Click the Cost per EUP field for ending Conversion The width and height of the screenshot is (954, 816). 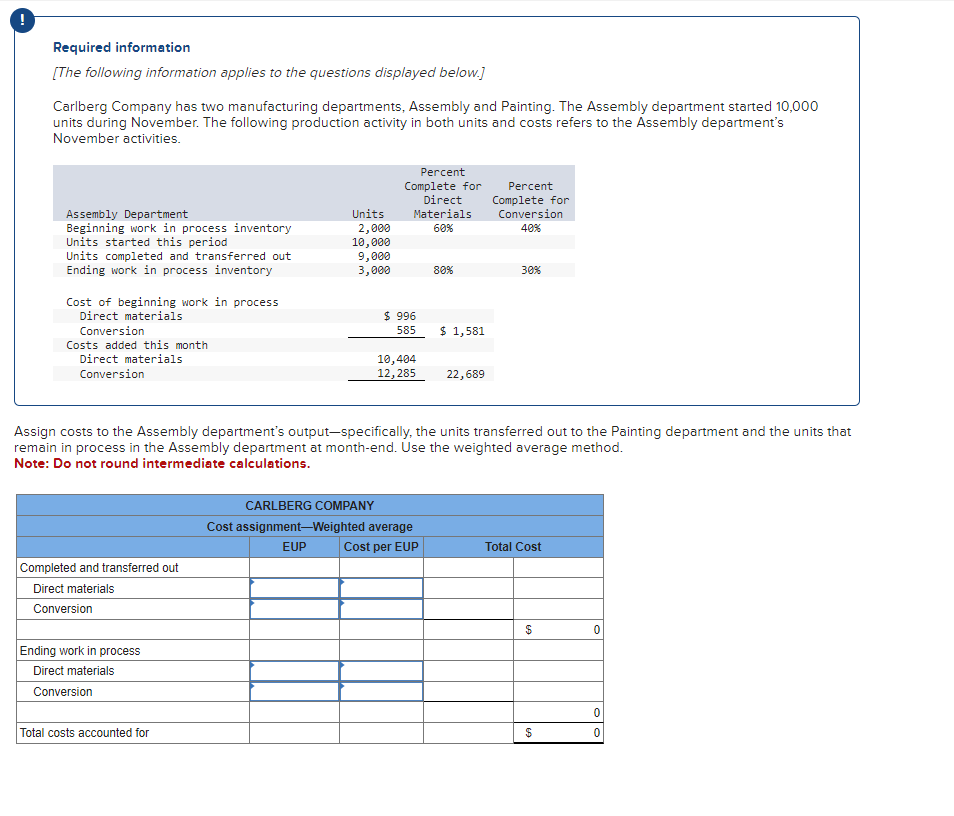[x=379, y=692]
